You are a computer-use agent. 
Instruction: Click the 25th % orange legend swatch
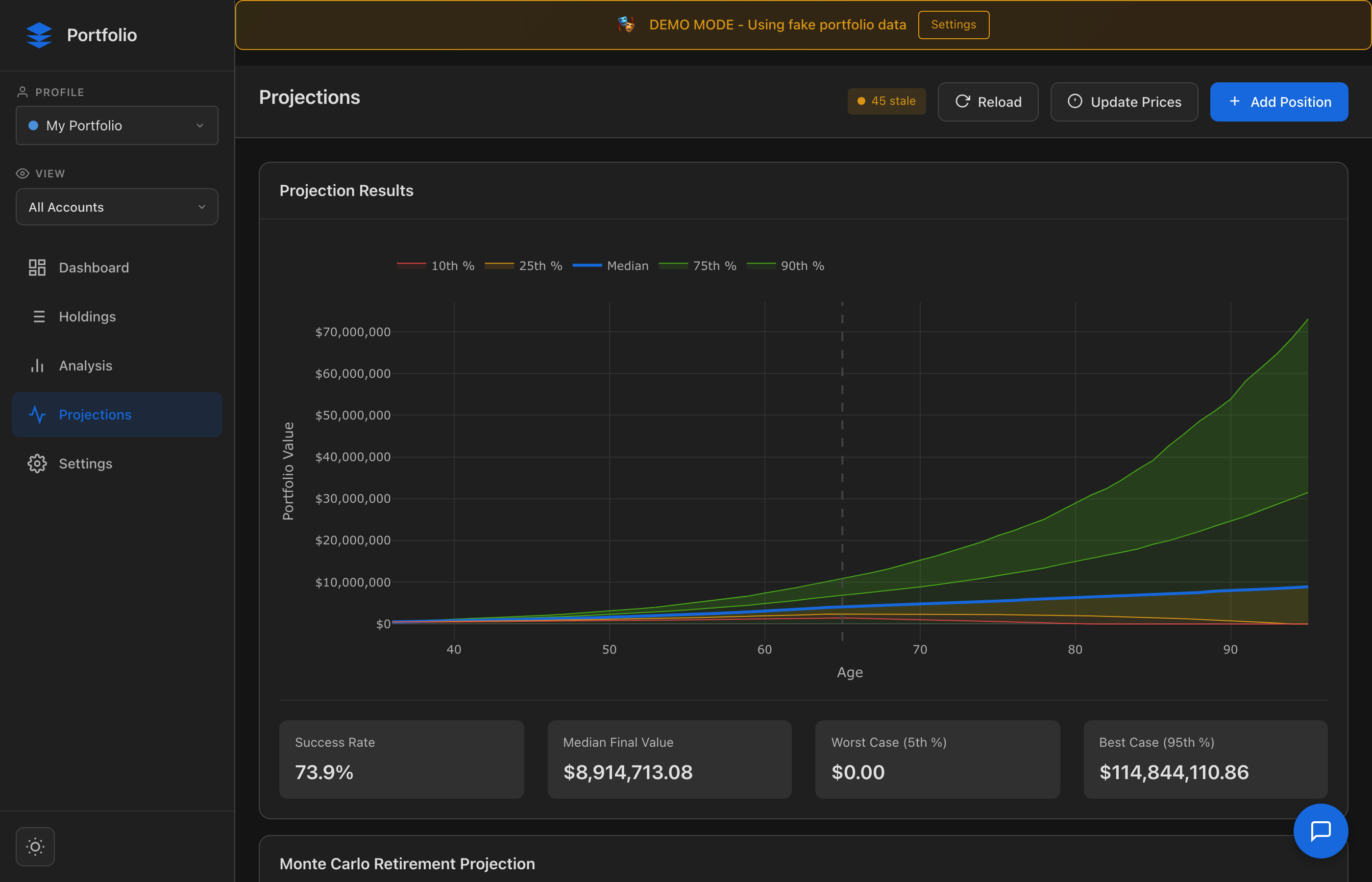coord(499,266)
